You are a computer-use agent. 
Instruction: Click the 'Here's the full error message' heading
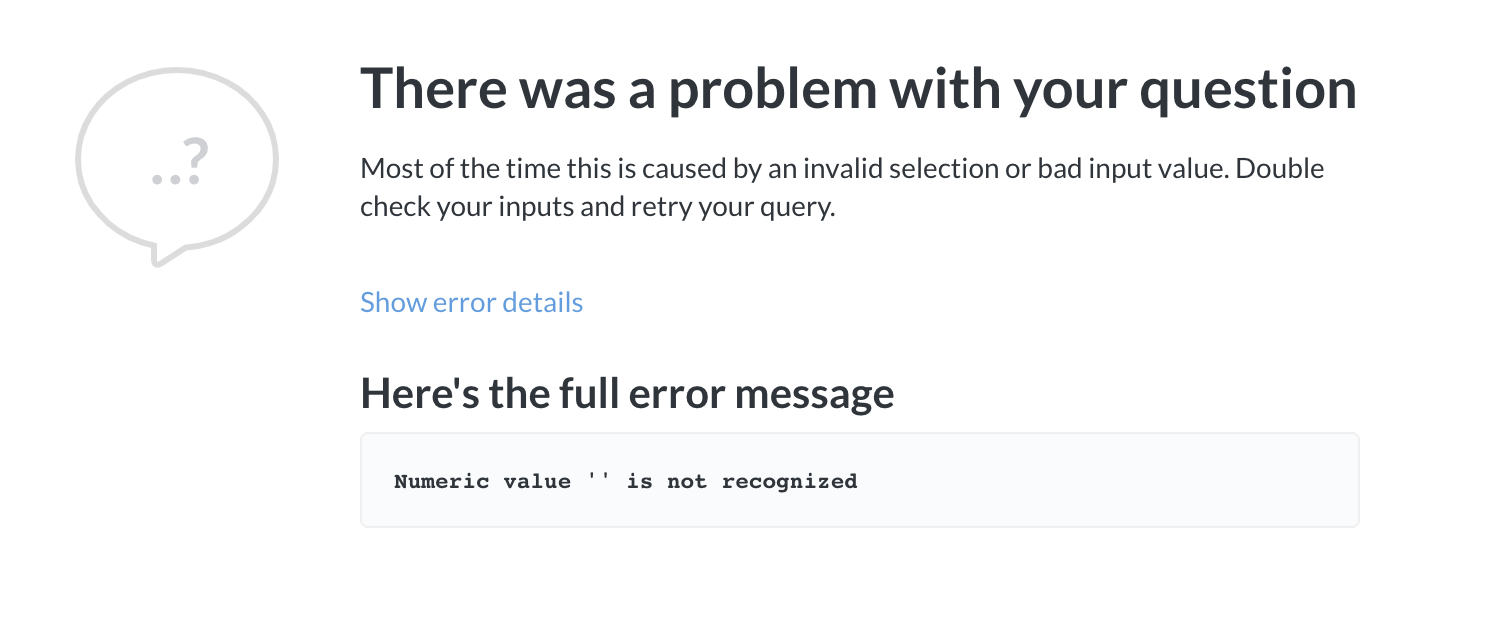click(x=627, y=392)
